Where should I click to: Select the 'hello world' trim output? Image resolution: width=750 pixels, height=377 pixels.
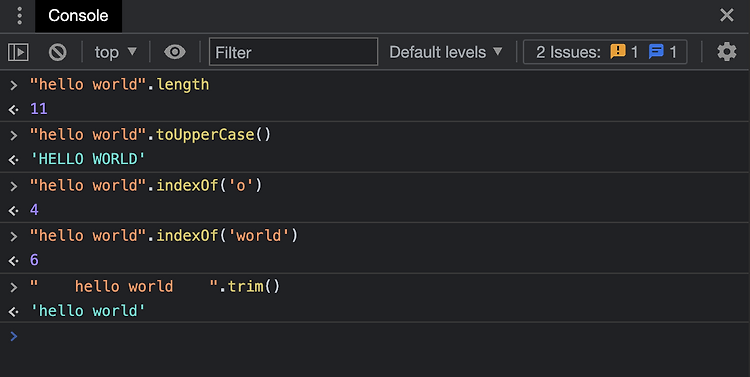[x=88, y=311]
